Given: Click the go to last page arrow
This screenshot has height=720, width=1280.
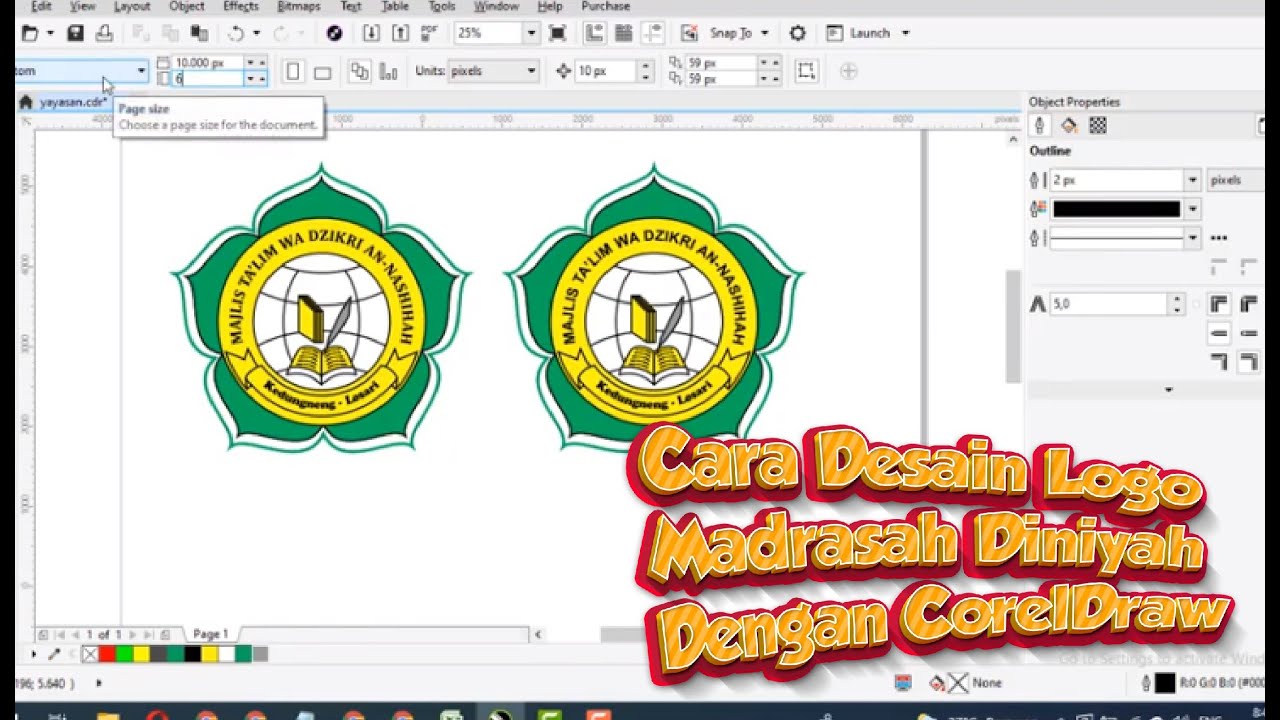Looking at the screenshot, I should [x=148, y=634].
